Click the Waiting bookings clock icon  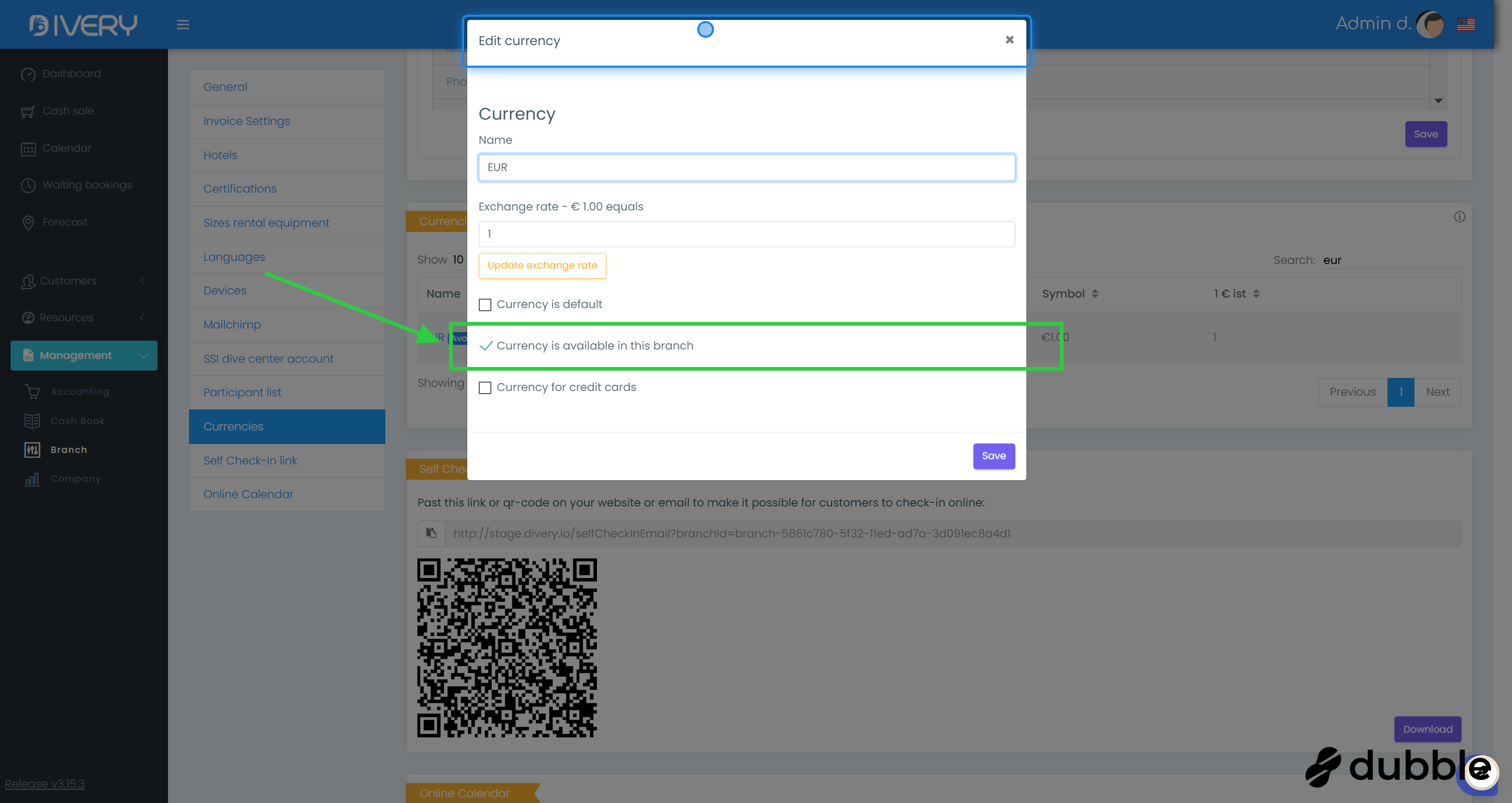(x=28, y=185)
